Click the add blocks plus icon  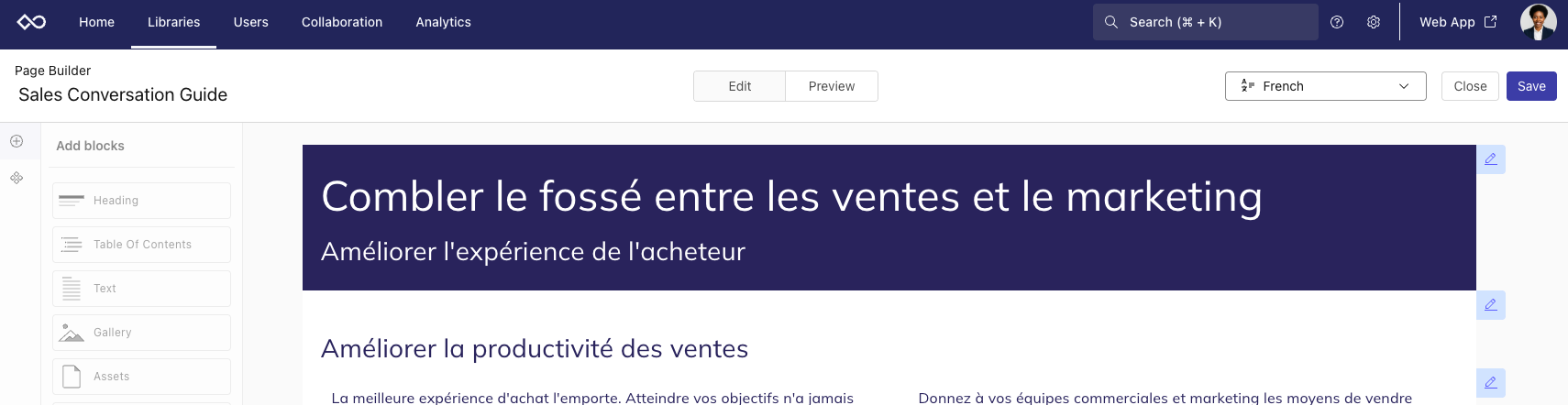pos(17,141)
